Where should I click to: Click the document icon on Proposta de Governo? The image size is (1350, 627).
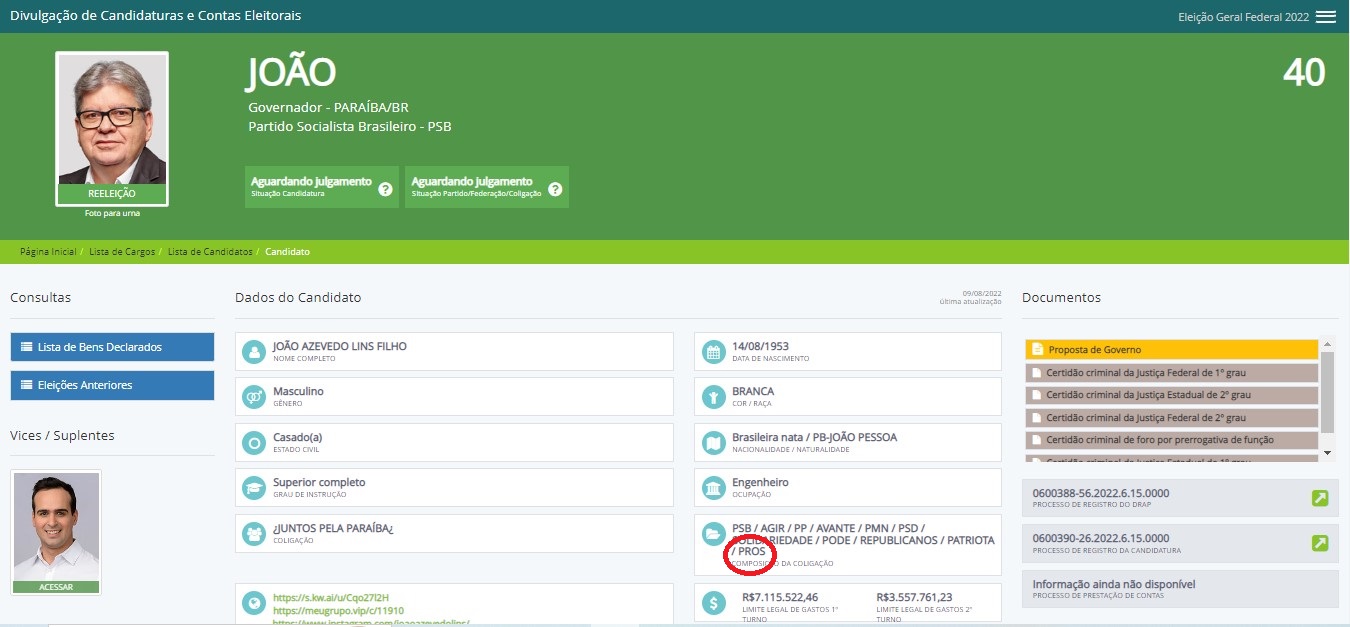(1037, 350)
